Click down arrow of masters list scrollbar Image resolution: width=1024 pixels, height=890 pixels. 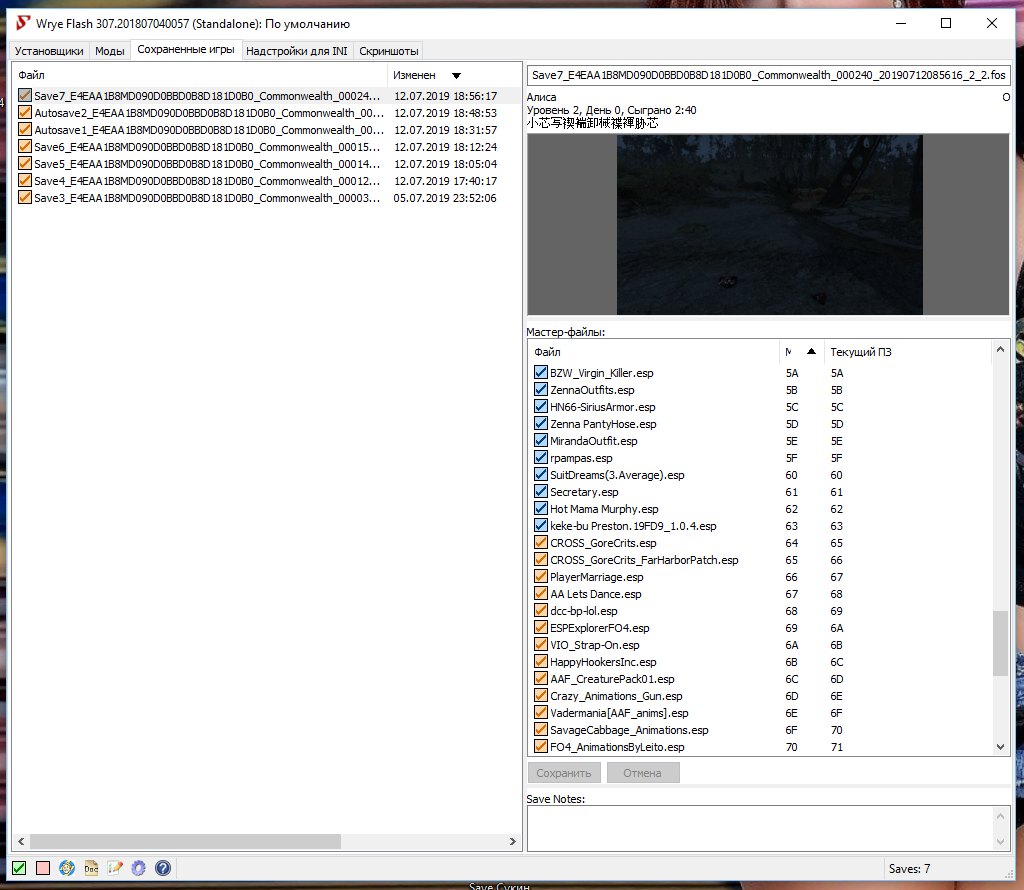1000,746
